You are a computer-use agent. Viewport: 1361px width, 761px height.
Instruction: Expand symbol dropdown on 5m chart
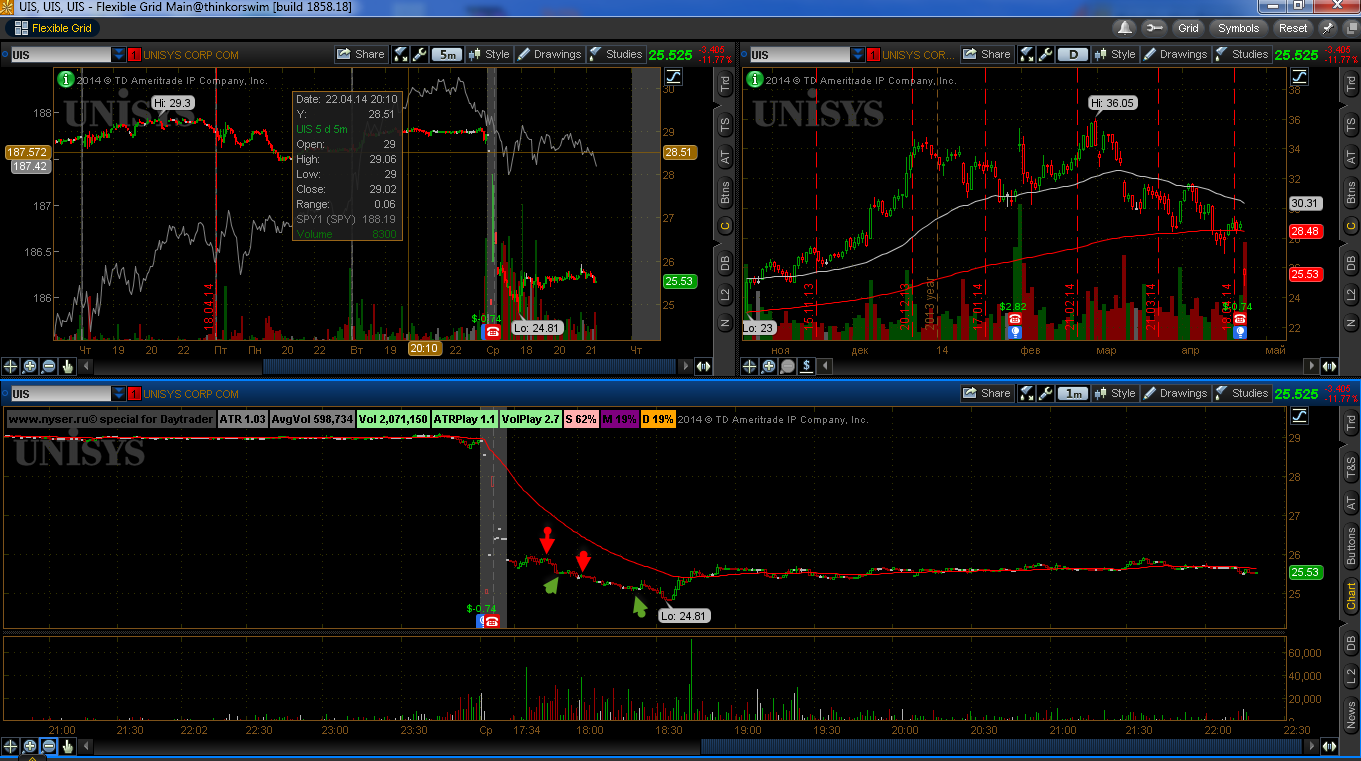click(x=119, y=54)
